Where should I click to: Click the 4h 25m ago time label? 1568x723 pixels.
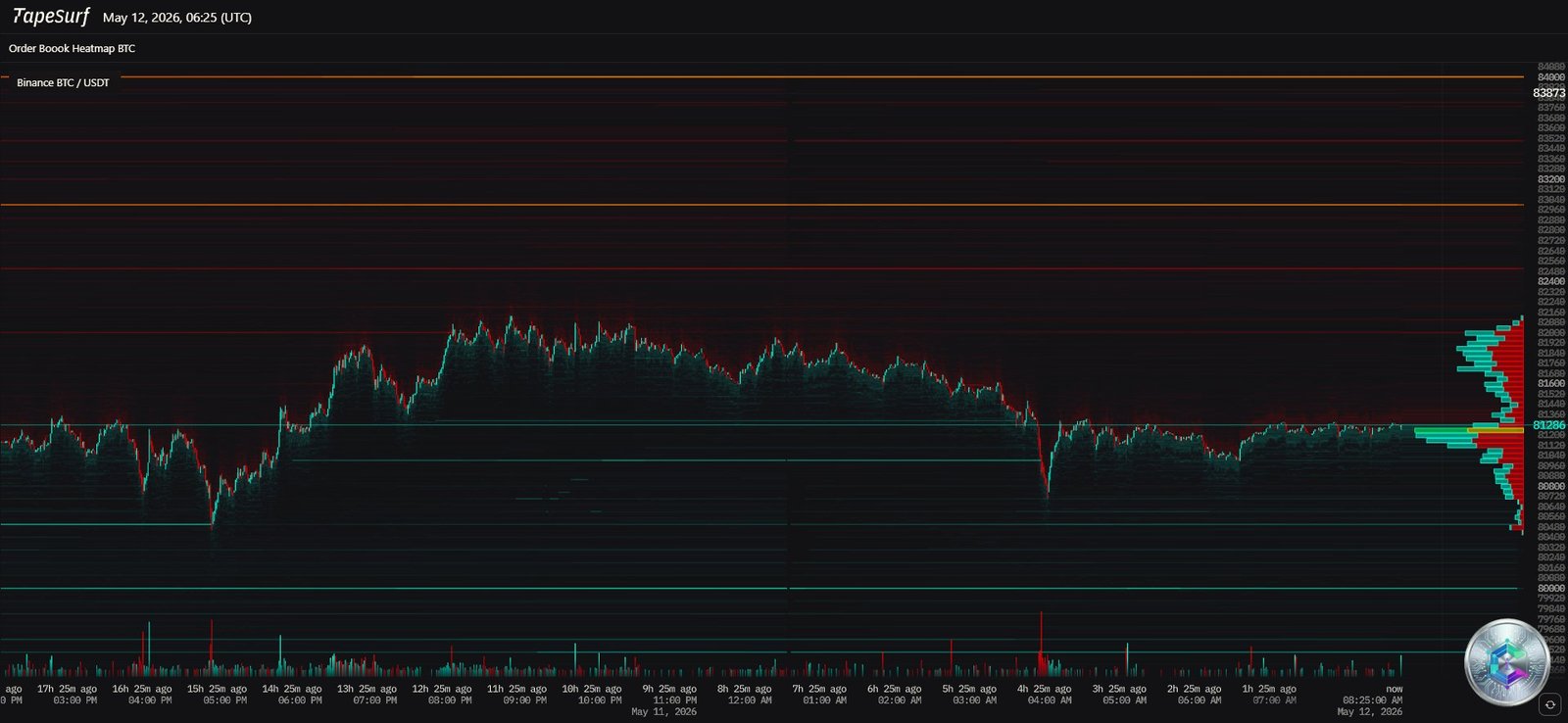[x=1045, y=689]
